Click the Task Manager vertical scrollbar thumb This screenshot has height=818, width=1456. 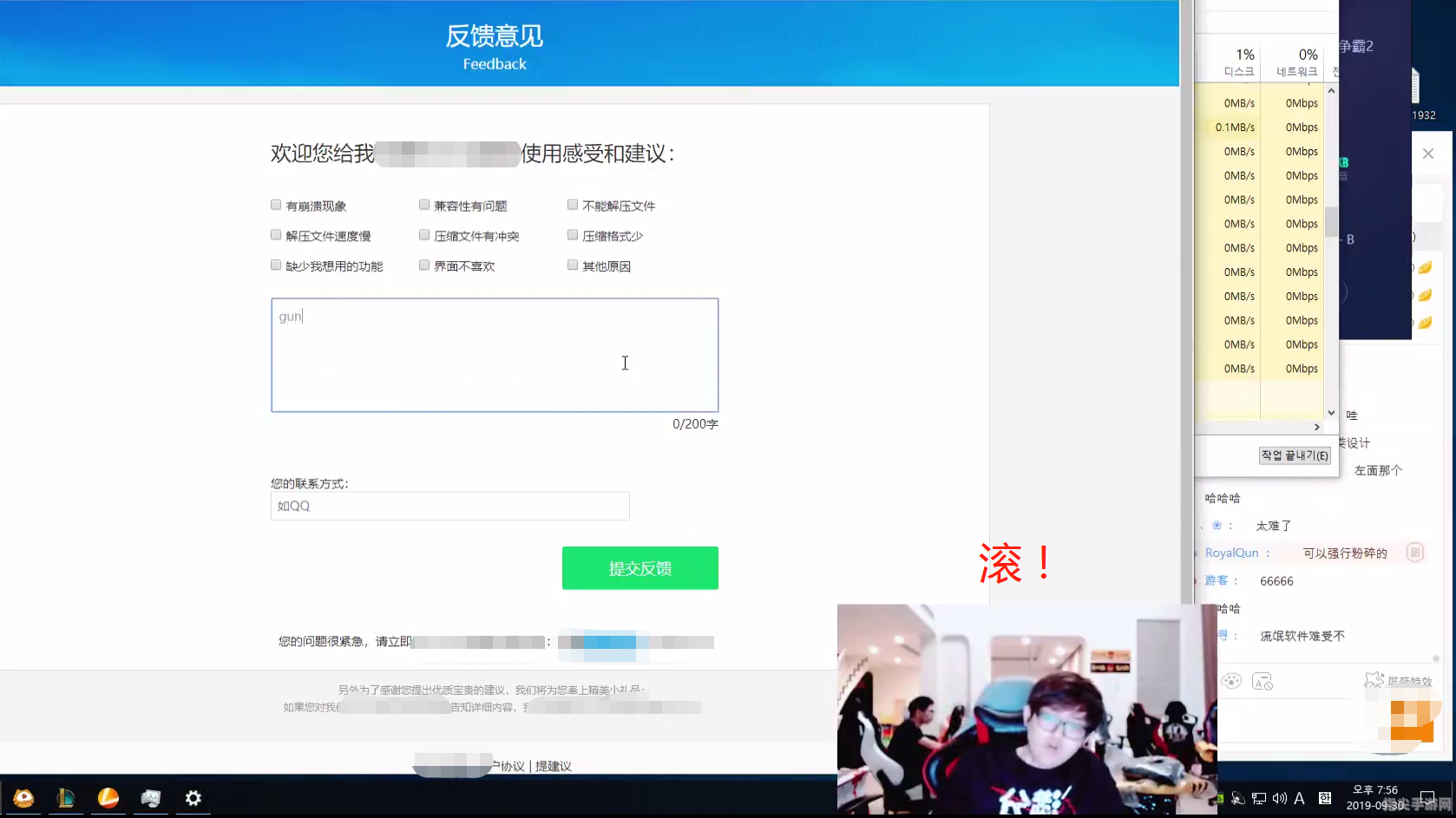(1331, 221)
